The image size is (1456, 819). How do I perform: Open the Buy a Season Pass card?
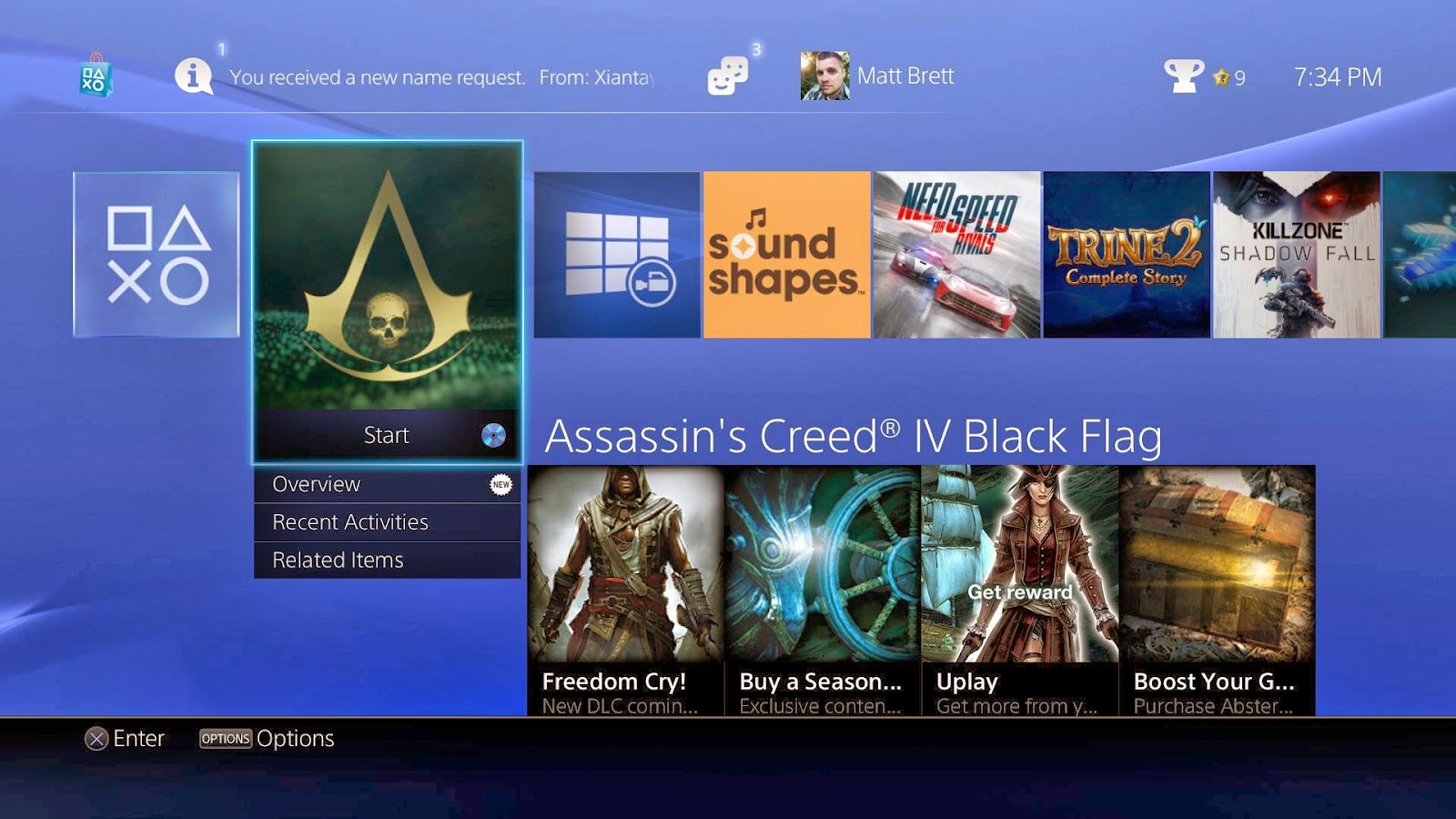tap(823, 591)
